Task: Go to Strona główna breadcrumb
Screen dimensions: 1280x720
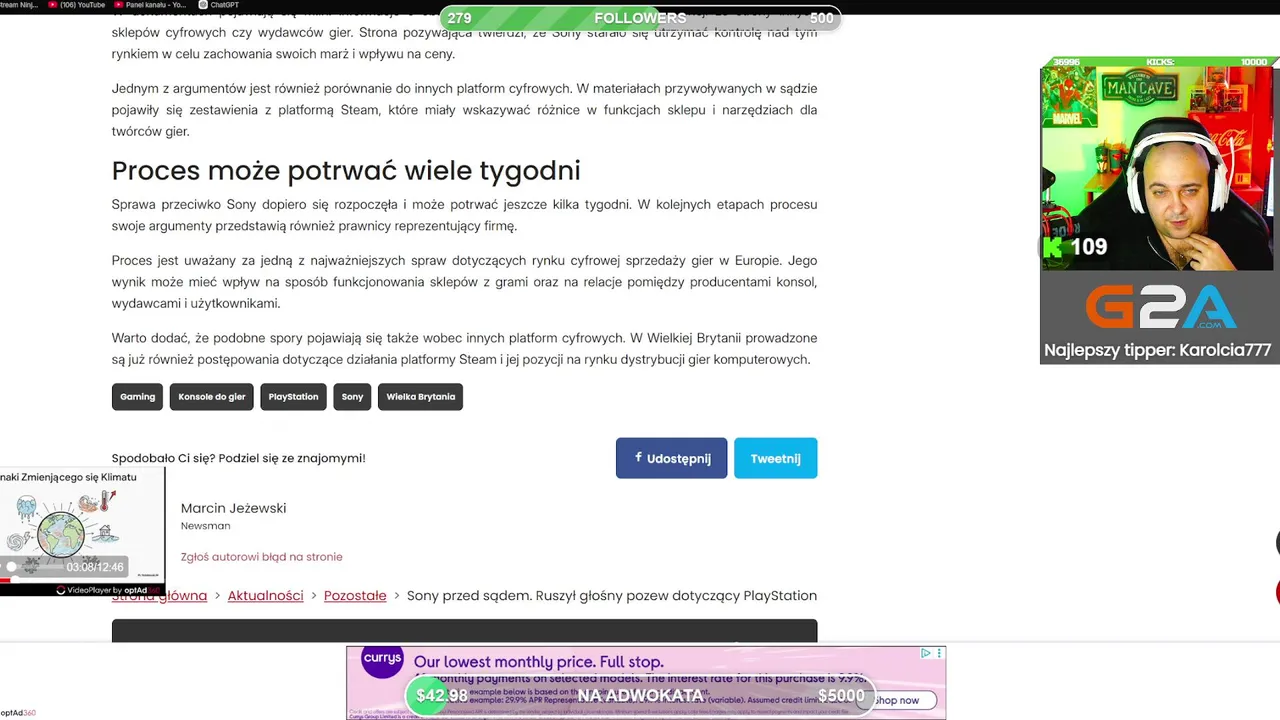Action: coord(159,596)
